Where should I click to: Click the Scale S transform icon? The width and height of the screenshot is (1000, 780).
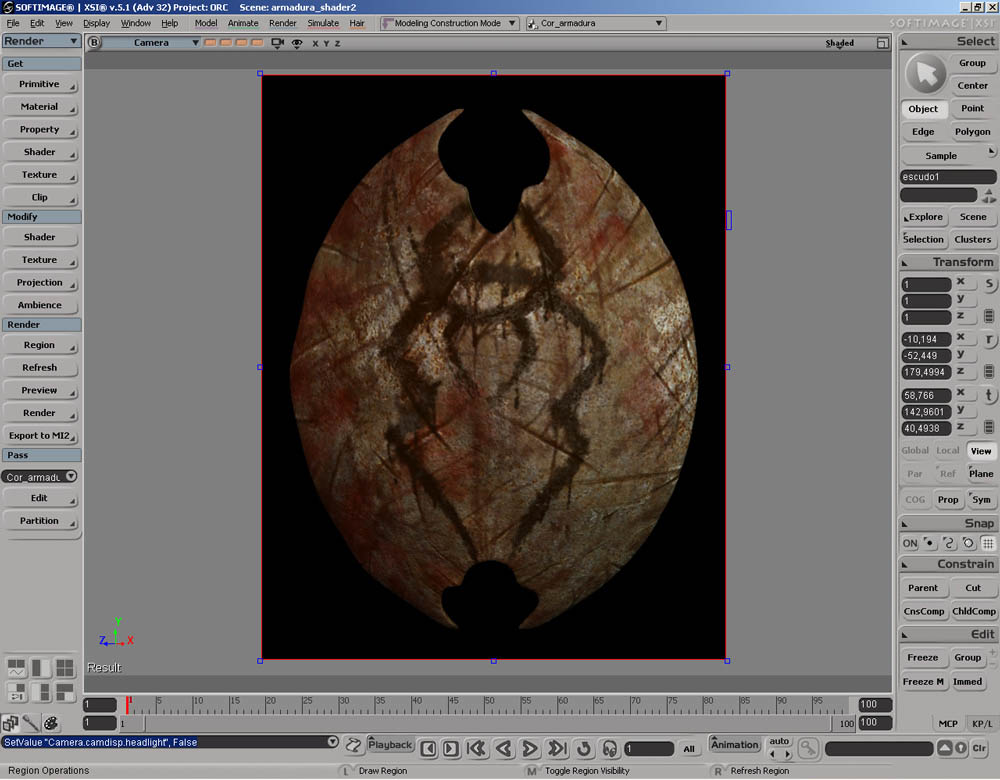(989, 285)
